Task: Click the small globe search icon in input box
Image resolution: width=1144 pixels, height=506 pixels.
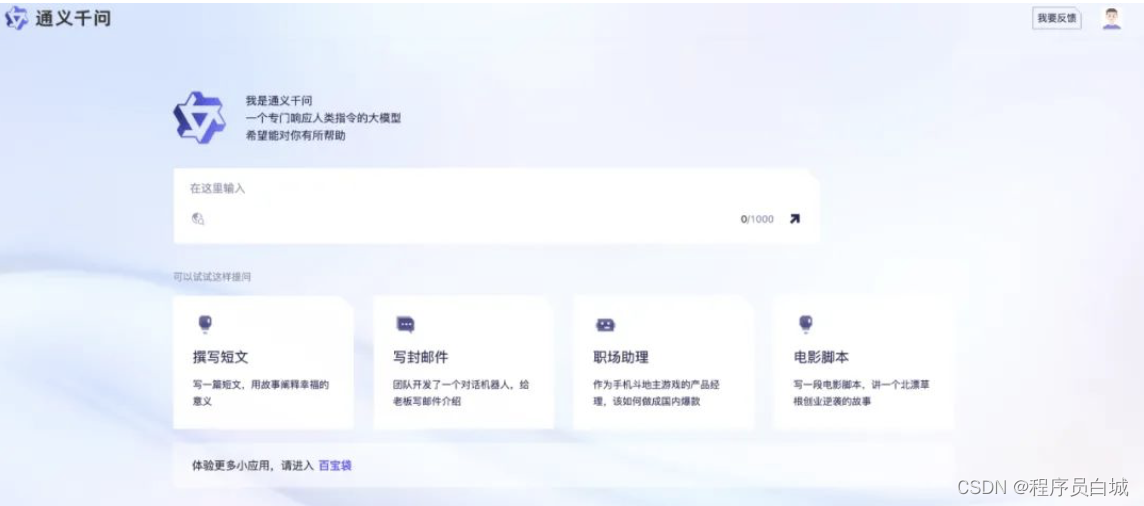Action: [198, 218]
